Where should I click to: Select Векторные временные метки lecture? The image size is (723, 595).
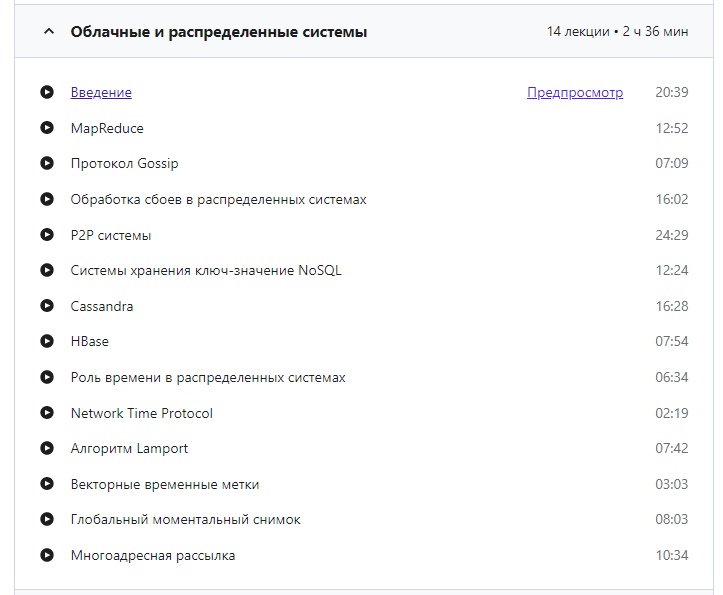165,485
